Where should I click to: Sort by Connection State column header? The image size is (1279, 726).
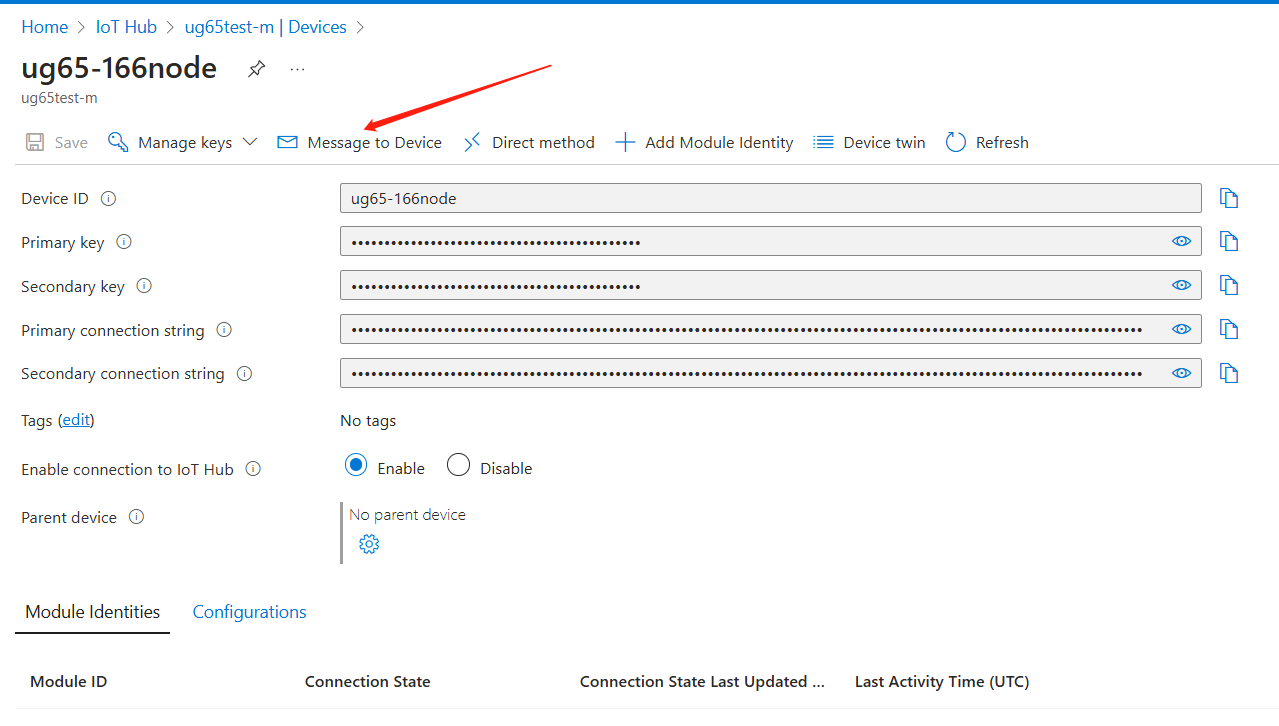pos(367,681)
